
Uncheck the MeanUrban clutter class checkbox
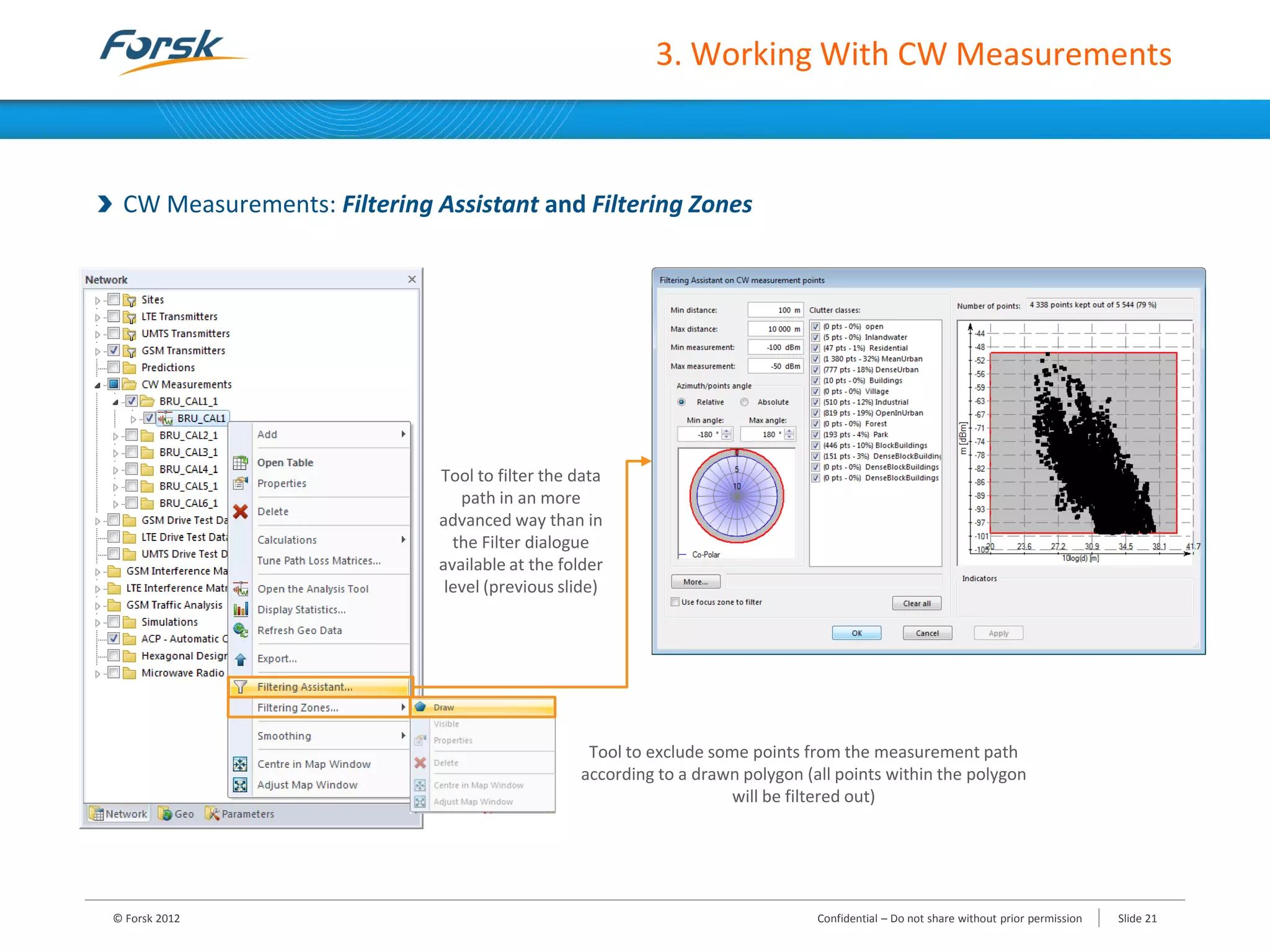815,359
